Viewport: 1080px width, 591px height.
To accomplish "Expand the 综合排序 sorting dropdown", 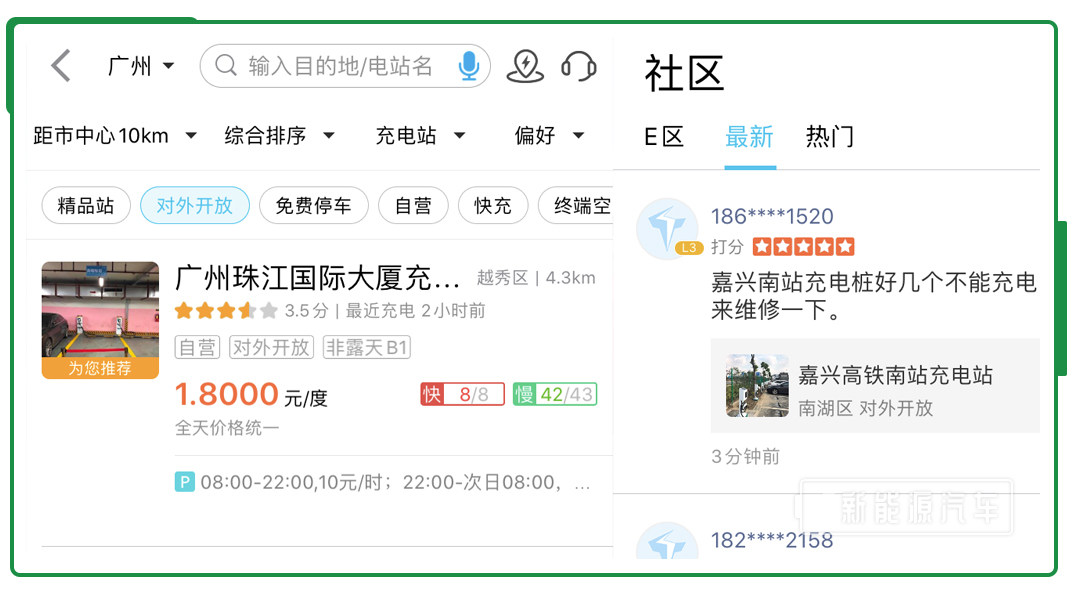I will [x=279, y=136].
